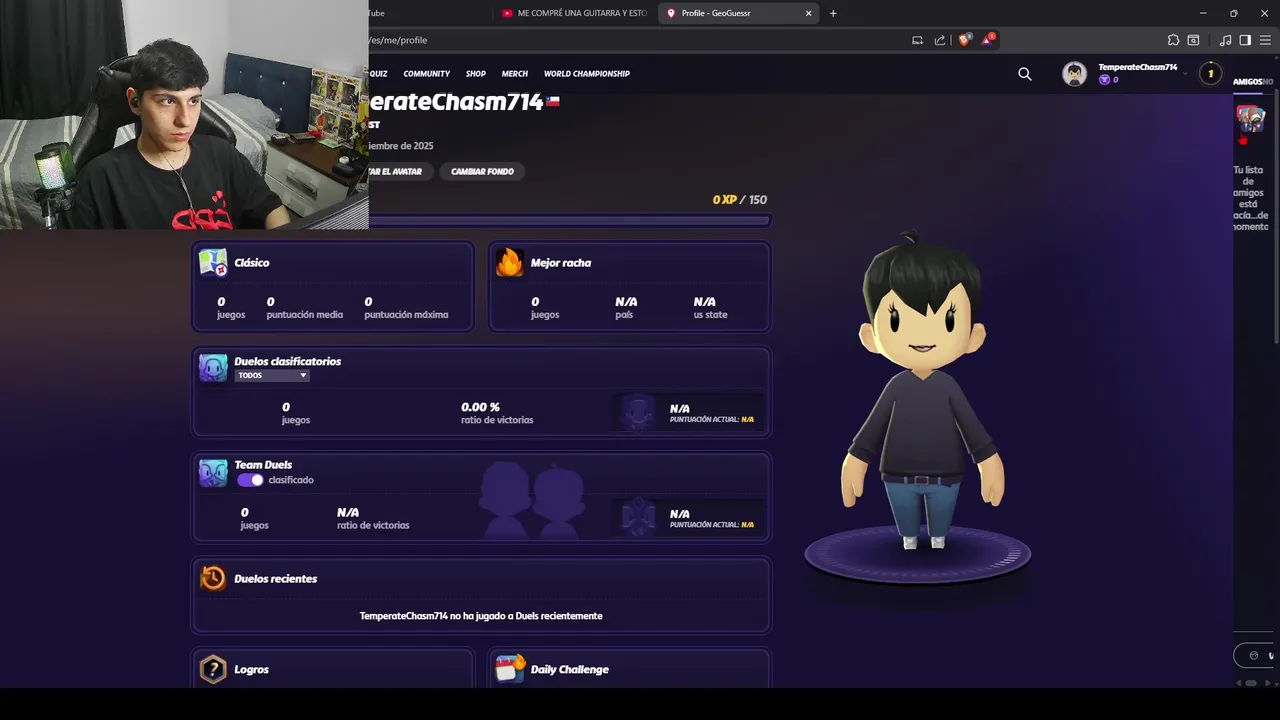The width and height of the screenshot is (1280, 720).
Task: Click the Duelos clasificatorios icon
Action: click(213, 368)
